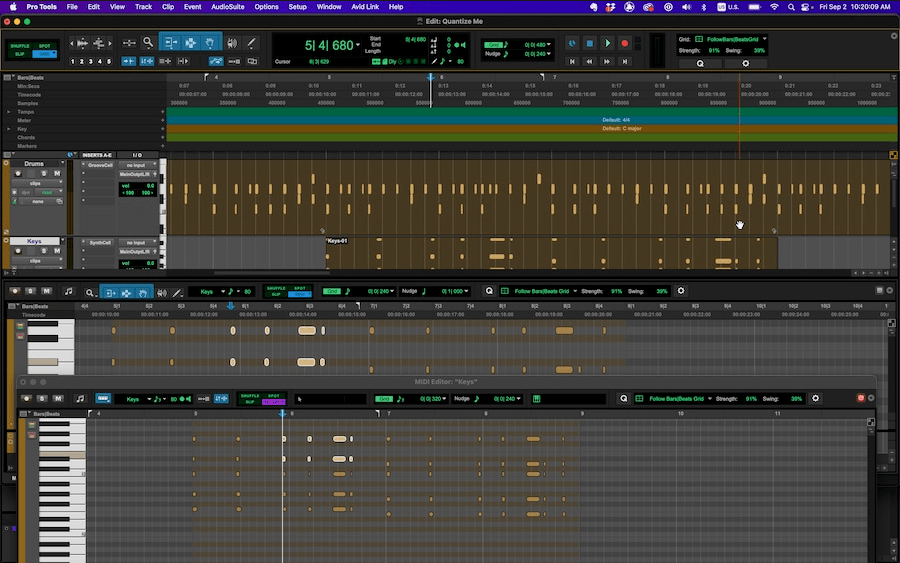
Task: Click the notation view icon in docked MIDI editor
Action: pos(68,292)
